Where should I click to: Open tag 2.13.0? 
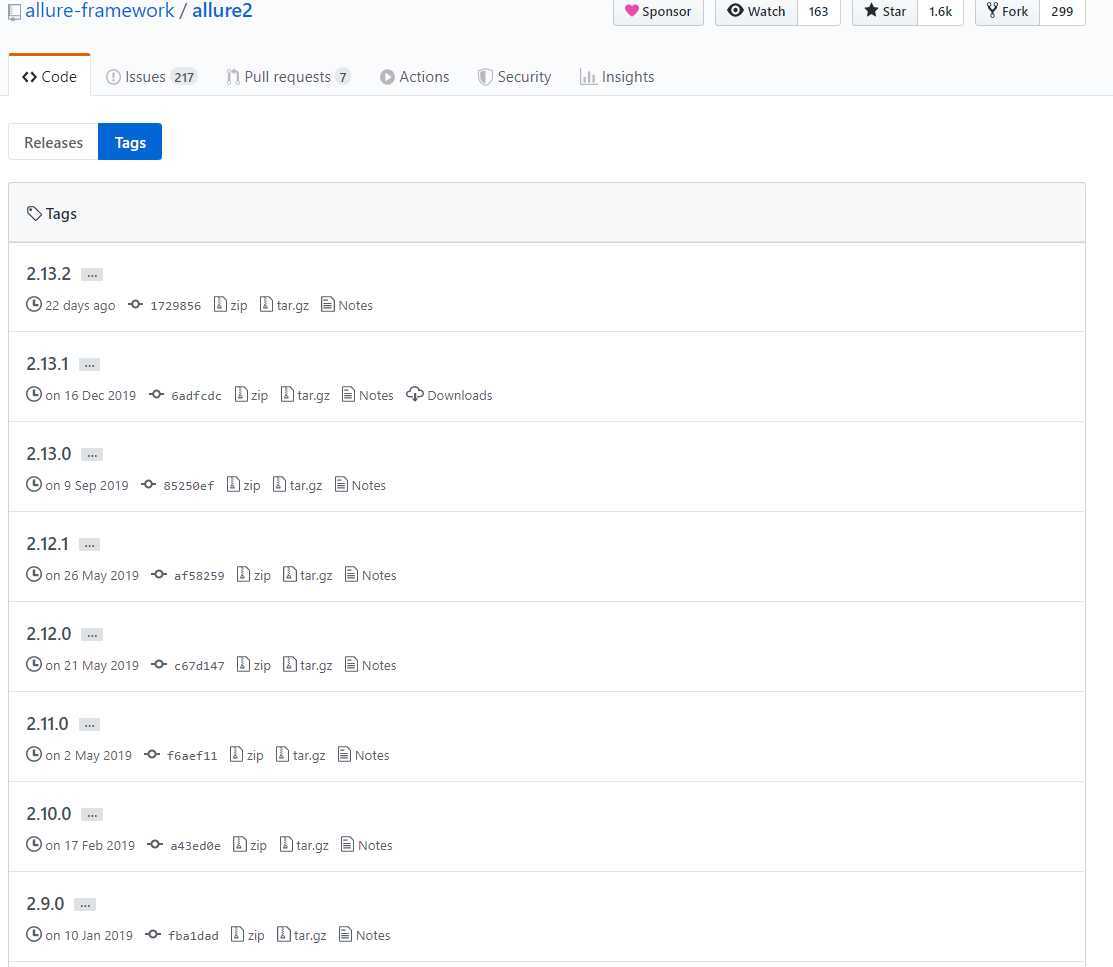point(48,454)
